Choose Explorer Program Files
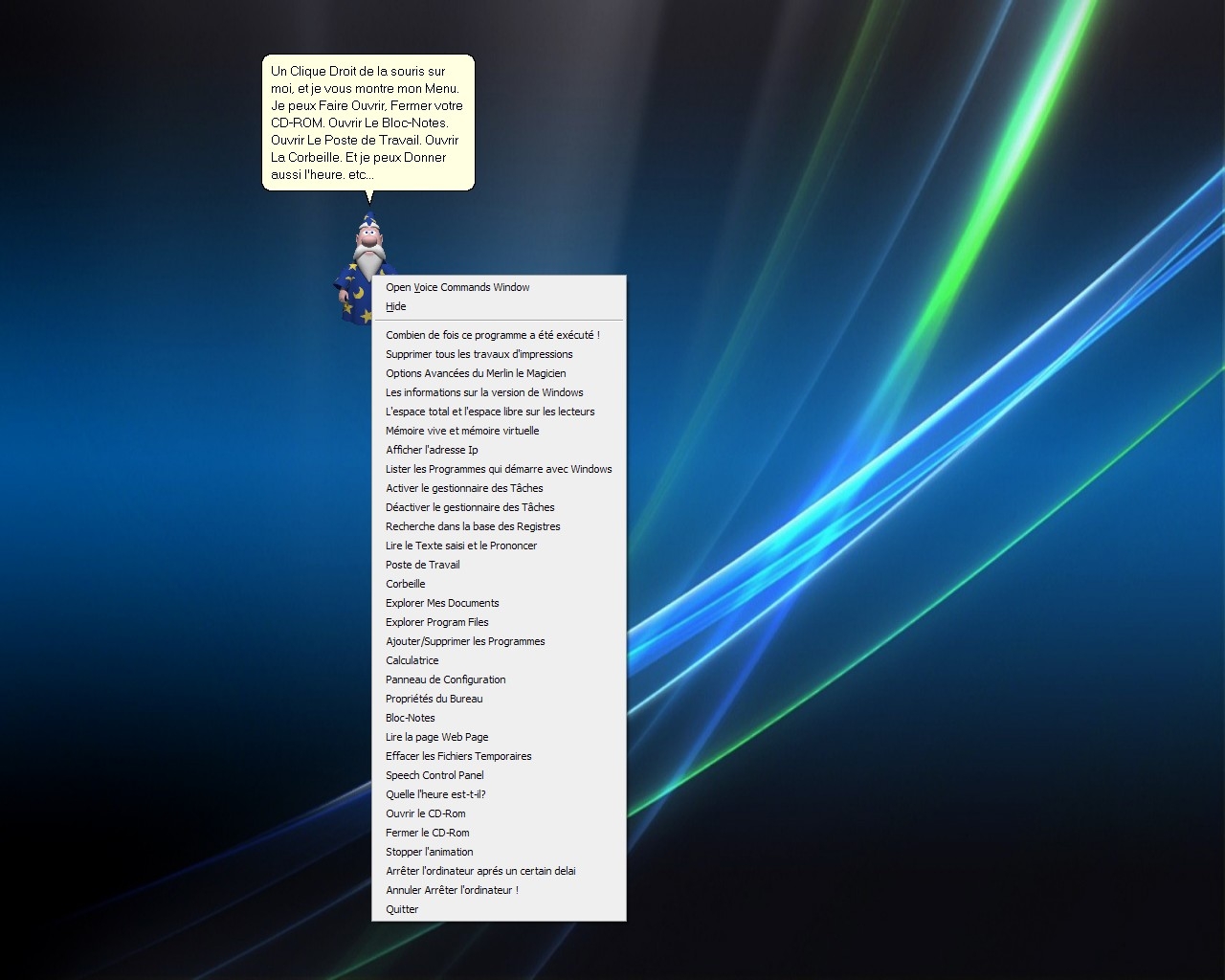This screenshot has height=980, width=1225. [499, 622]
